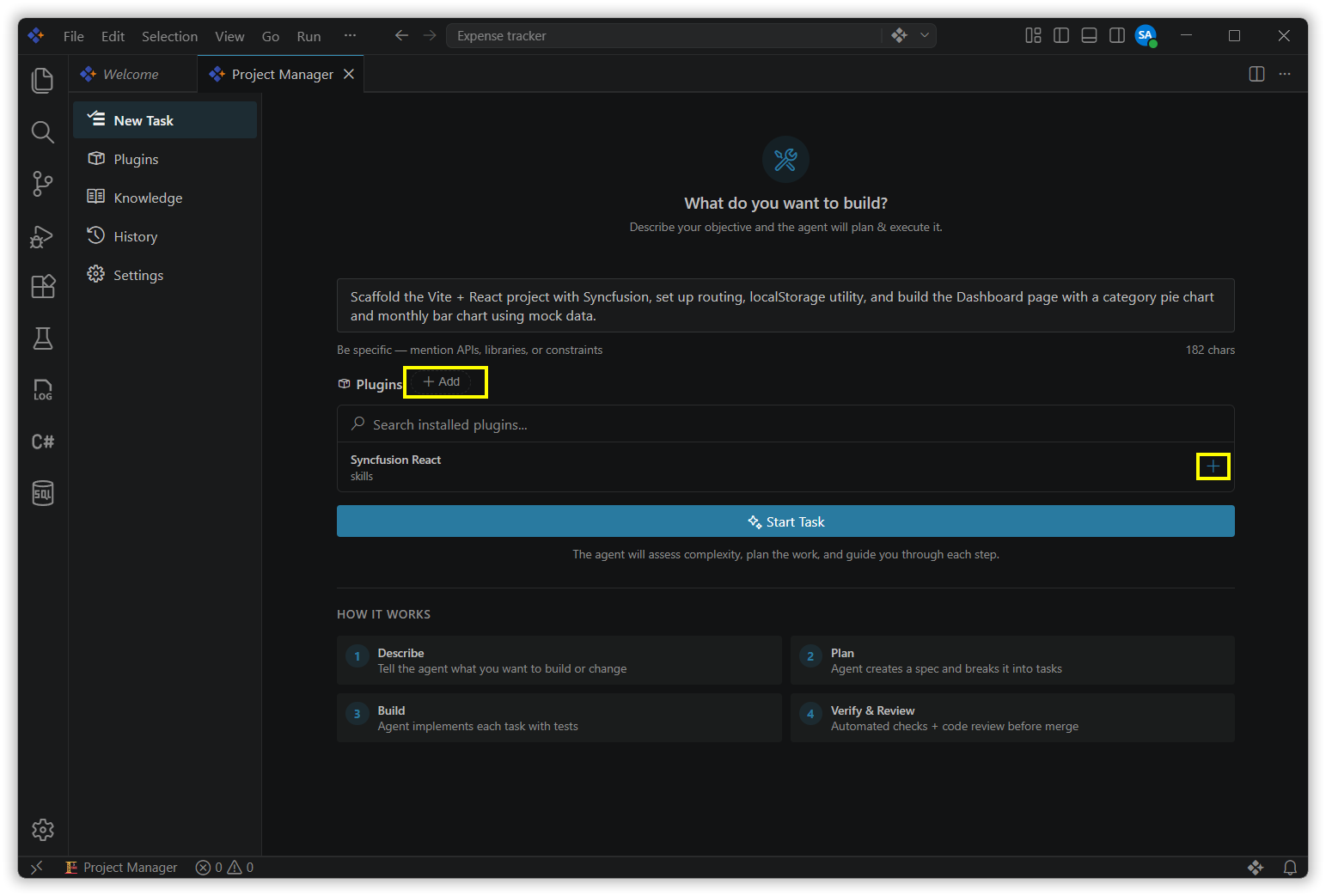
Task: Click the Expense tracker command center
Action: point(665,35)
